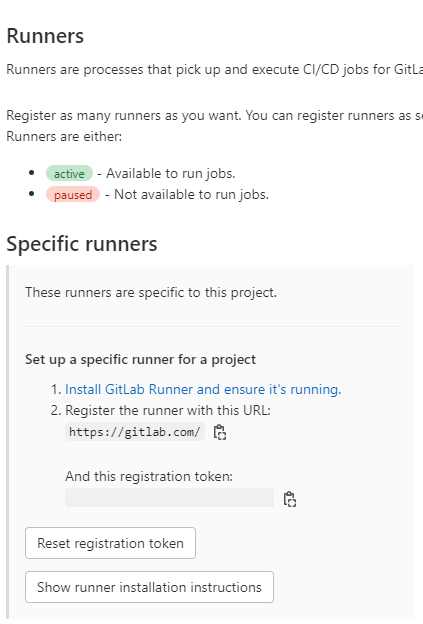Click 'Set up a specific runner for a project'
The image size is (423, 624).
point(140,359)
